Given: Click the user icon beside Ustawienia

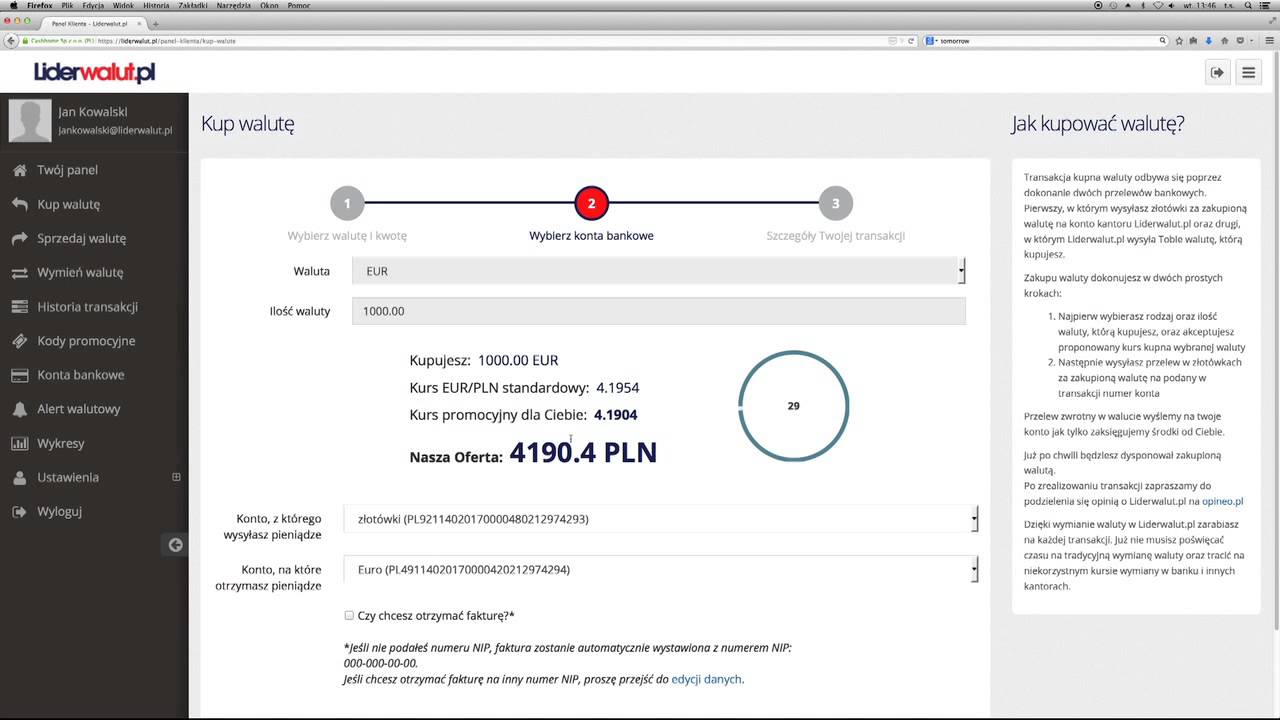Looking at the screenshot, I should click(19, 477).
